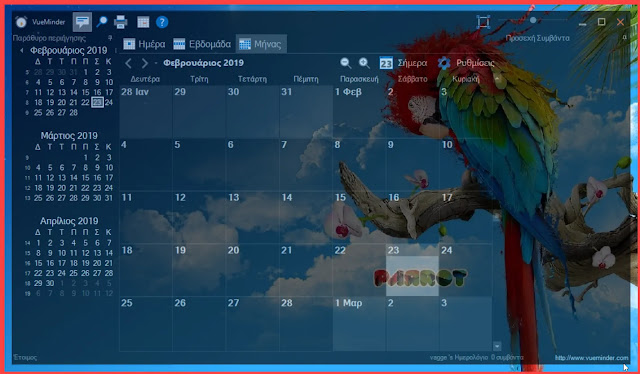640x374 pixels.
Task: Go to previous month with left chevron
Action: pyautogui.click(x=129, y=63)
